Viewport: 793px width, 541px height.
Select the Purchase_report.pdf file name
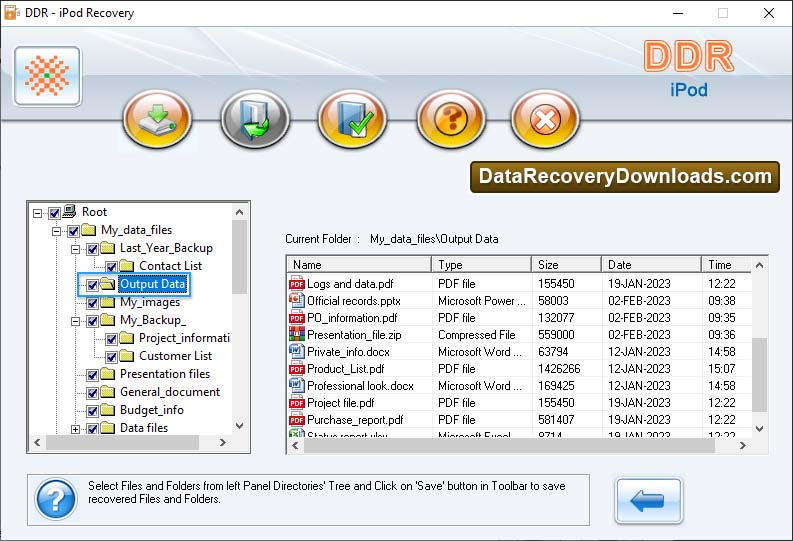pos(355,420)
